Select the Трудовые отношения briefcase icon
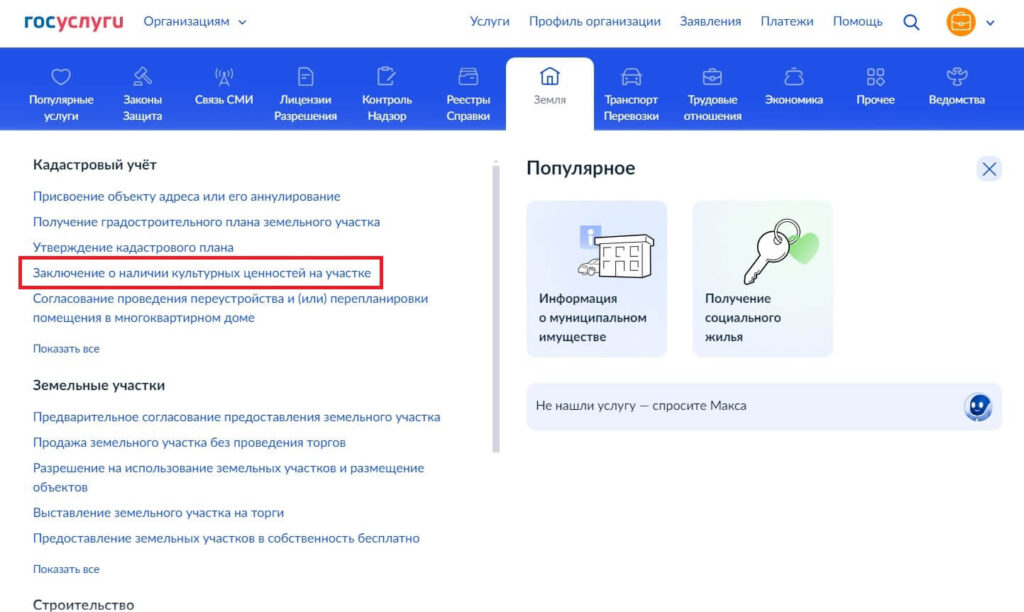The height and width of the screenshot is (612, 1024). [x=712, y=76]
